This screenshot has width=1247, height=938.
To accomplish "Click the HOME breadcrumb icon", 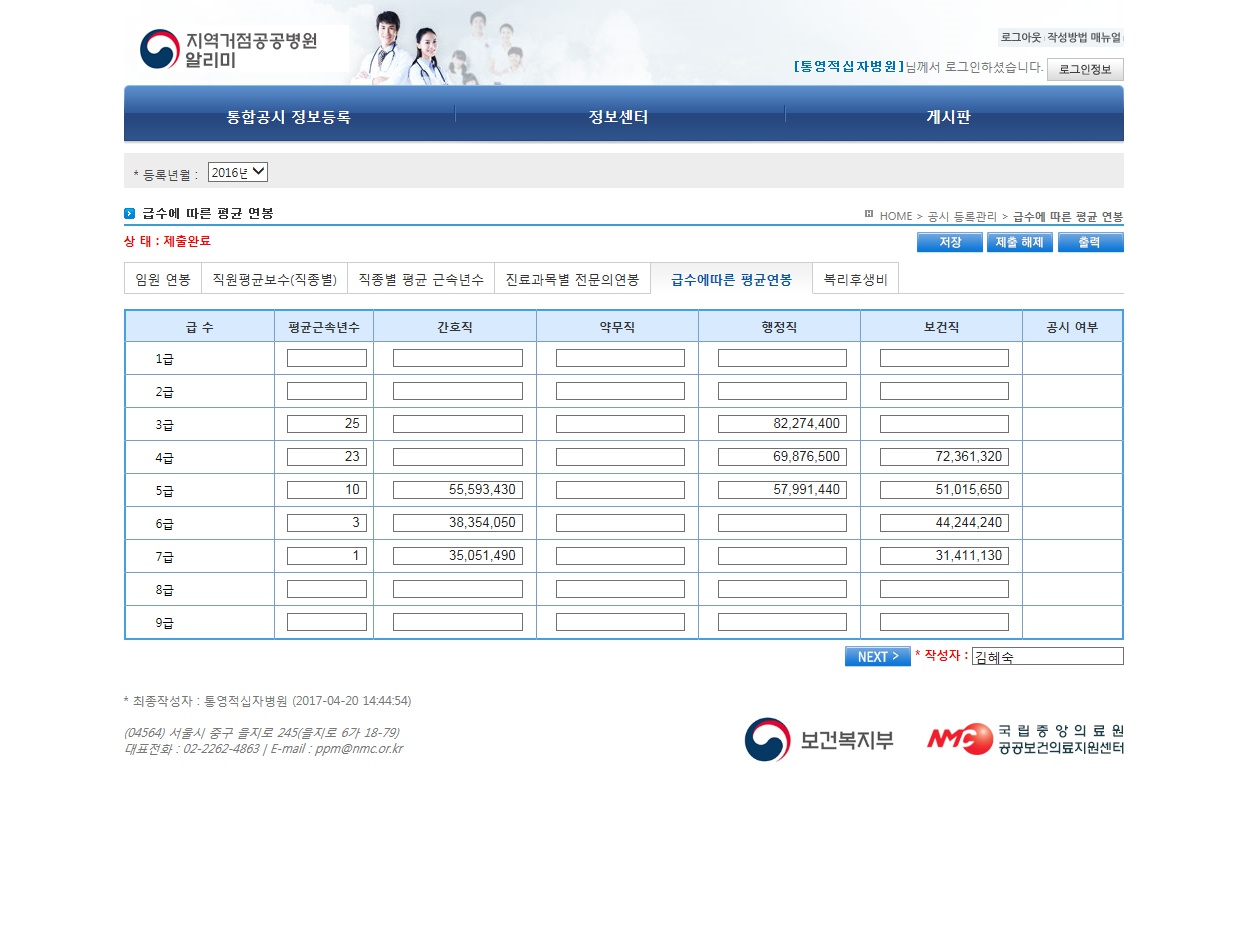I will [869, 214].
